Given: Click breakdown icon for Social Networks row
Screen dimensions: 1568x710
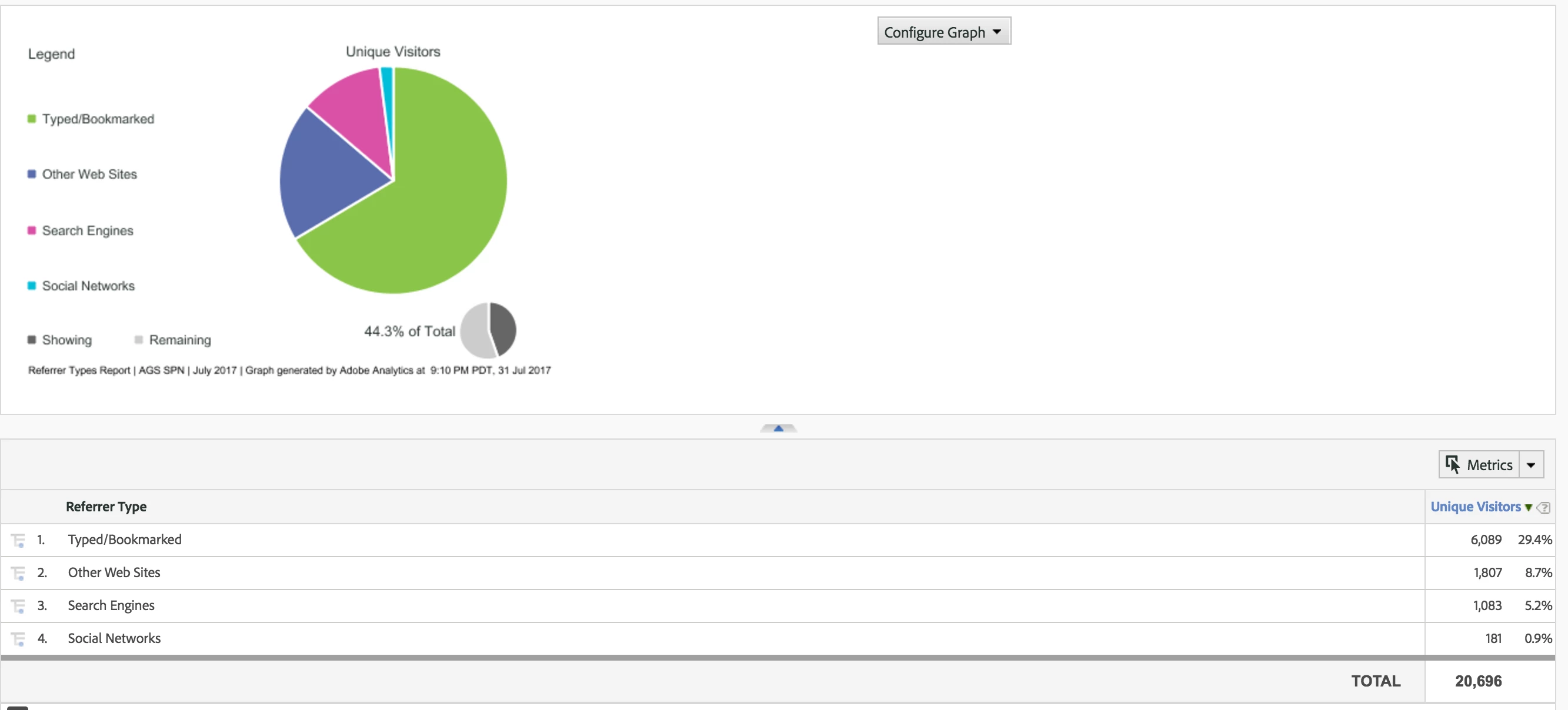Looking at the screenshot, I should tap(18, 639).
